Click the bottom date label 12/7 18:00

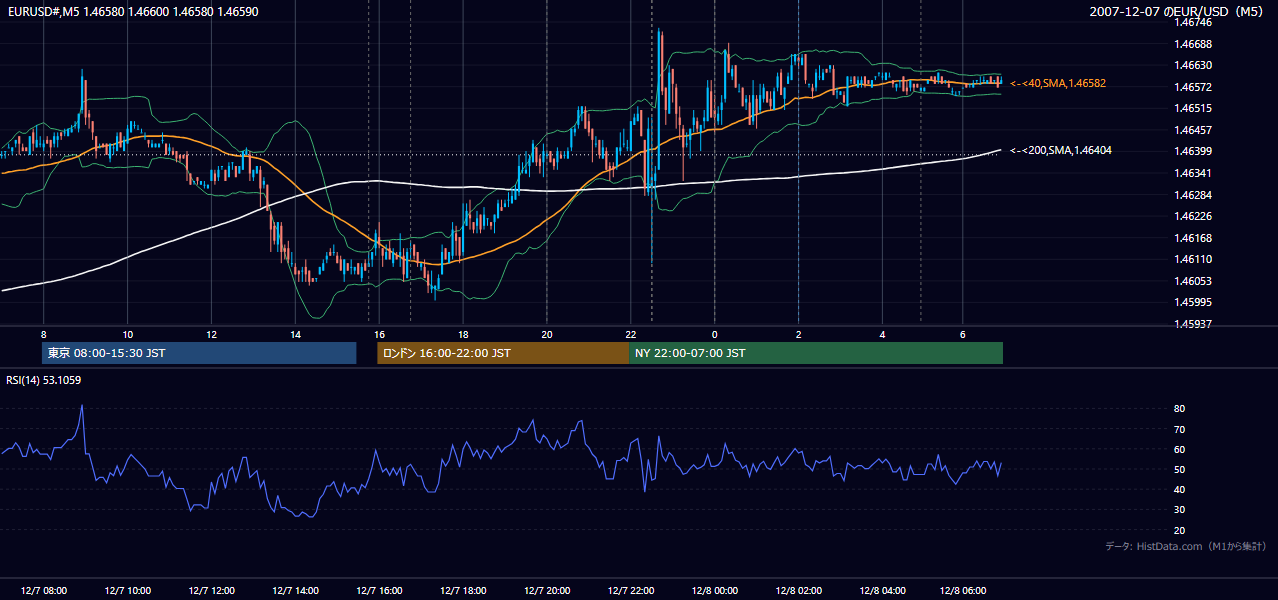point(463,591)
